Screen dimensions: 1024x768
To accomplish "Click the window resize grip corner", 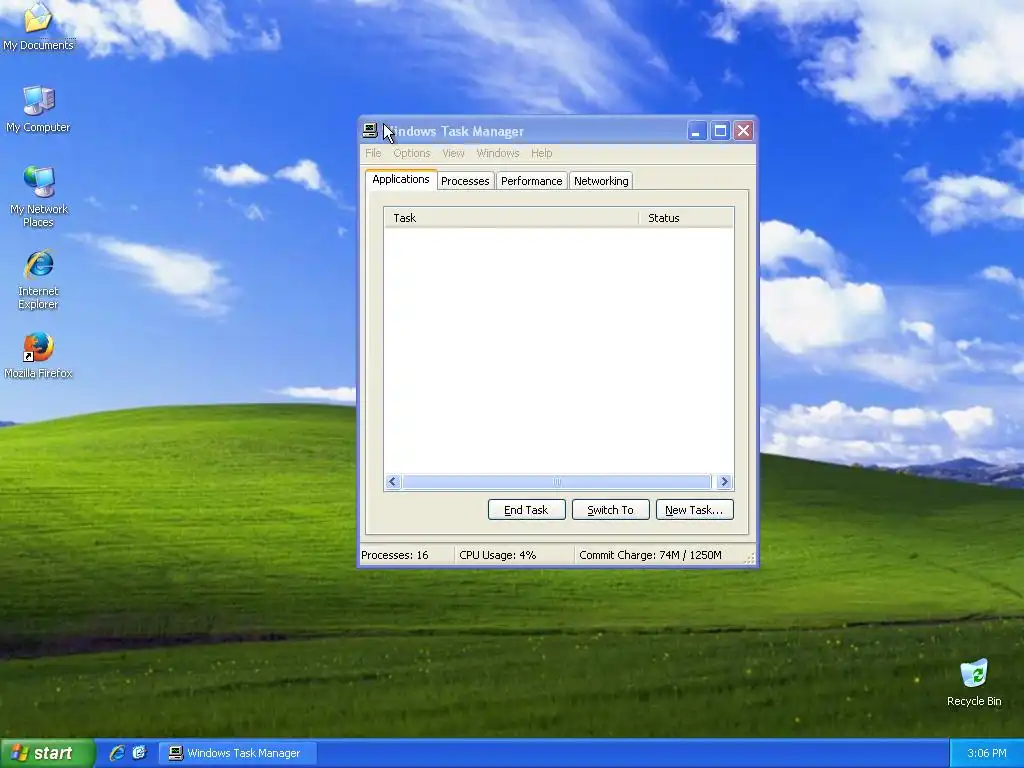I will (x=750, y=558).
